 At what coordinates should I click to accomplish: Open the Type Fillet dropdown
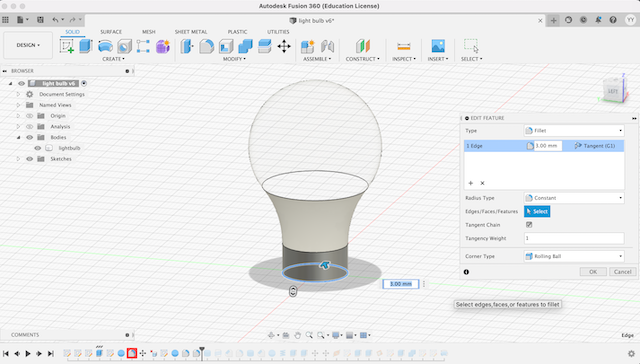coord(574,131)
